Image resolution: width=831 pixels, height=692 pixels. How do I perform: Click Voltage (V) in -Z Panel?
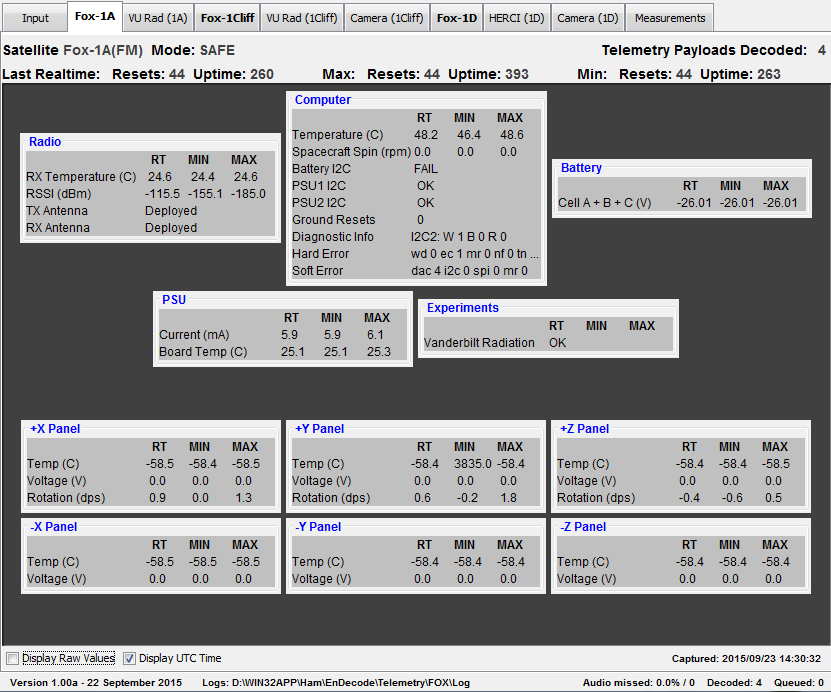click(x=586, y=579)
